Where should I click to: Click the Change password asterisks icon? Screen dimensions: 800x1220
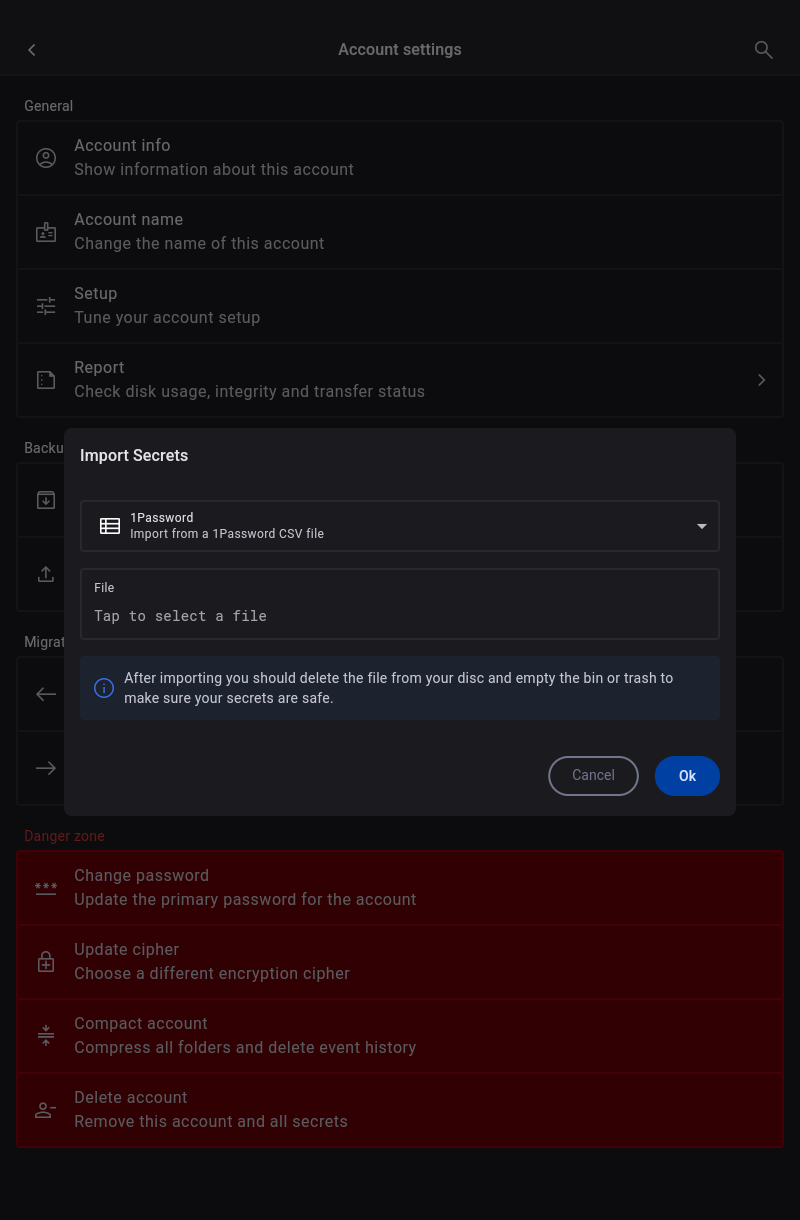(46, 888)
